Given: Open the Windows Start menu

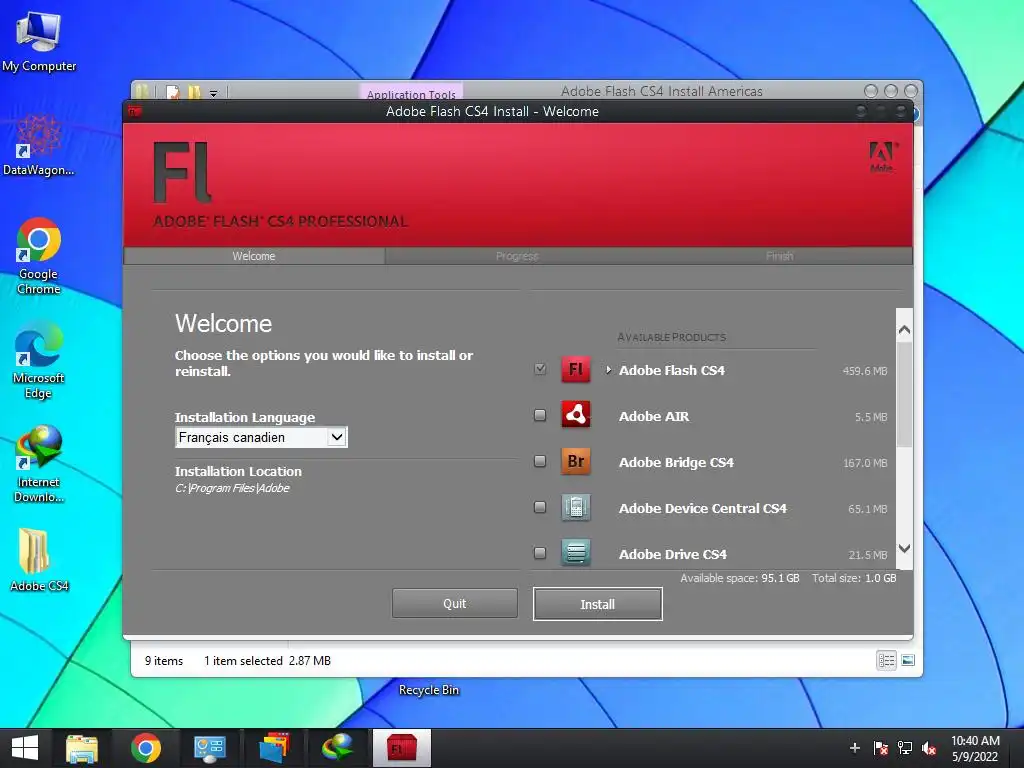Looking at the screenshot, I should coord(25,748).
